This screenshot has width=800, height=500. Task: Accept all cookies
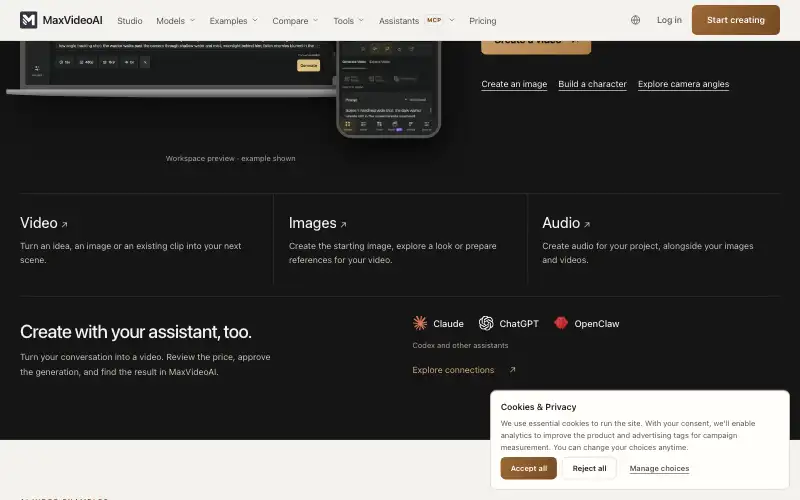point(529,468)
